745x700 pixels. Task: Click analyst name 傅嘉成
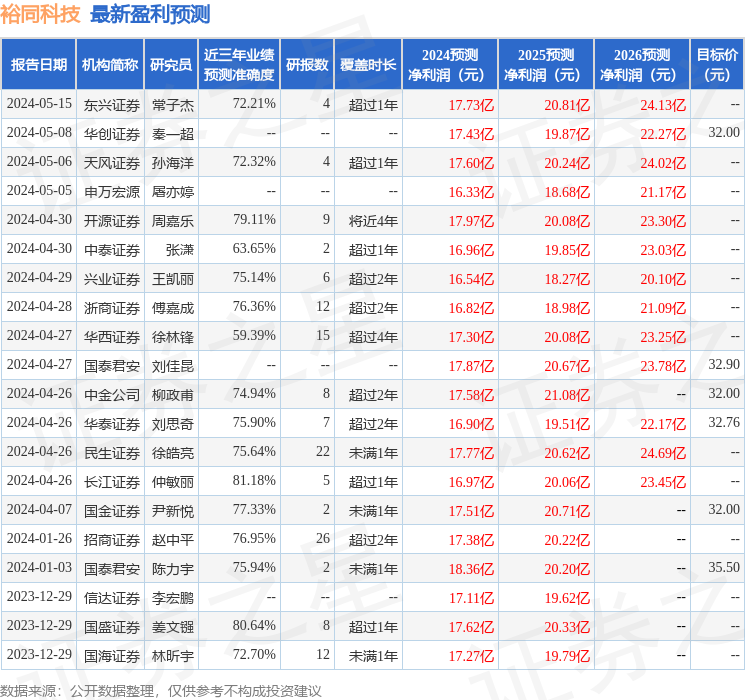pos(173,308)
